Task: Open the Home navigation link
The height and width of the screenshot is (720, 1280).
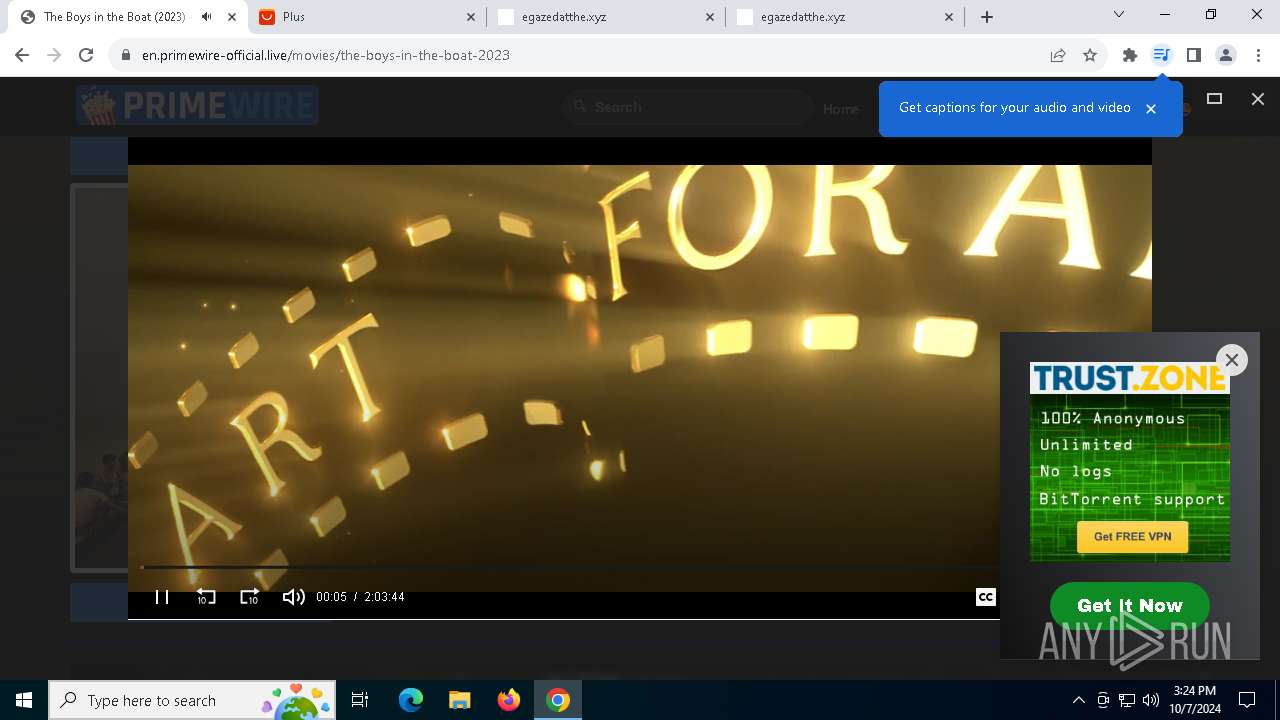Action: click(x=841, y=109)
